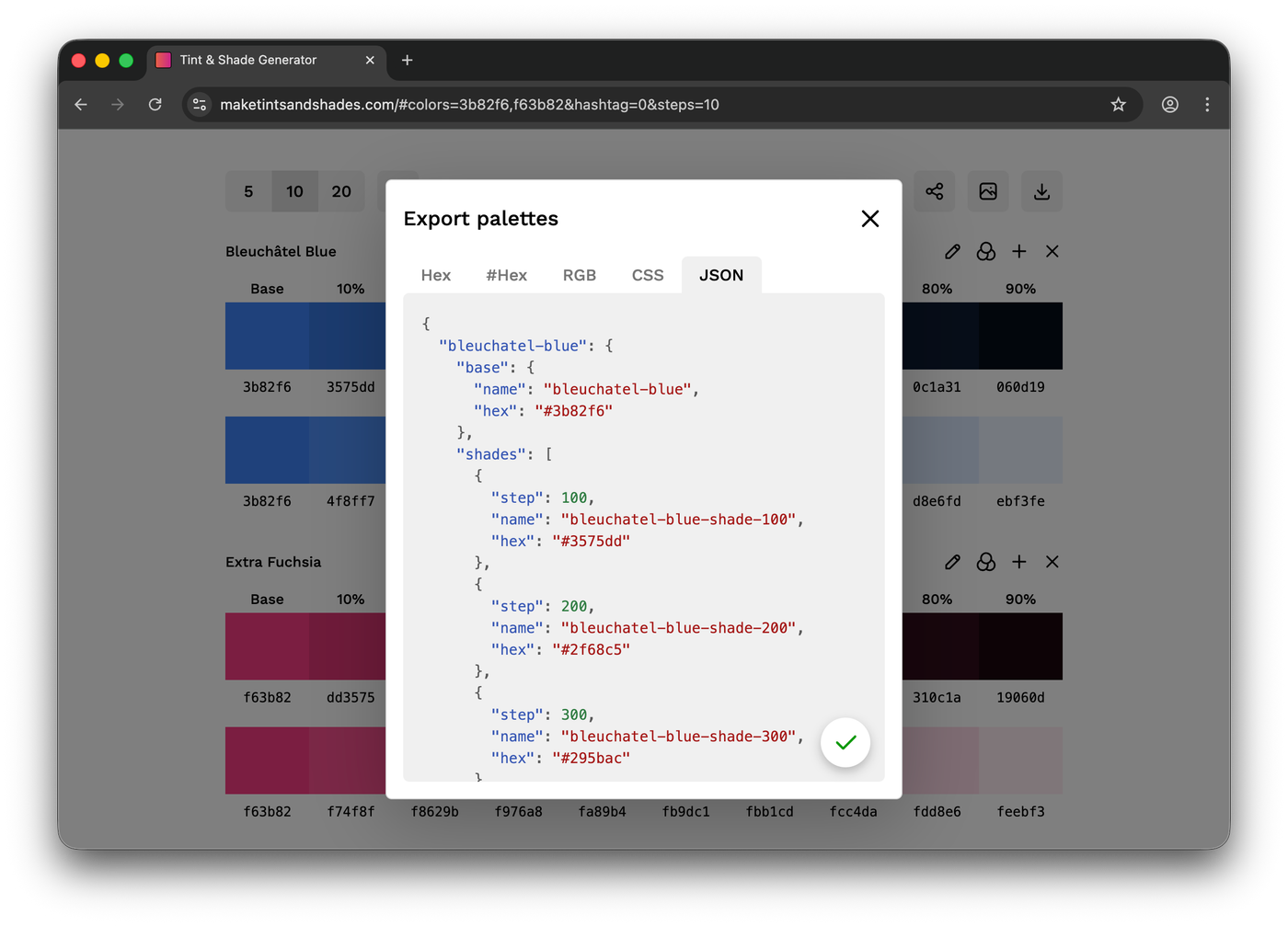Screen dimensions: 1288x926
Task: Edit the Extra Fuchsia palette with pencil
Action: pos(952,562)
